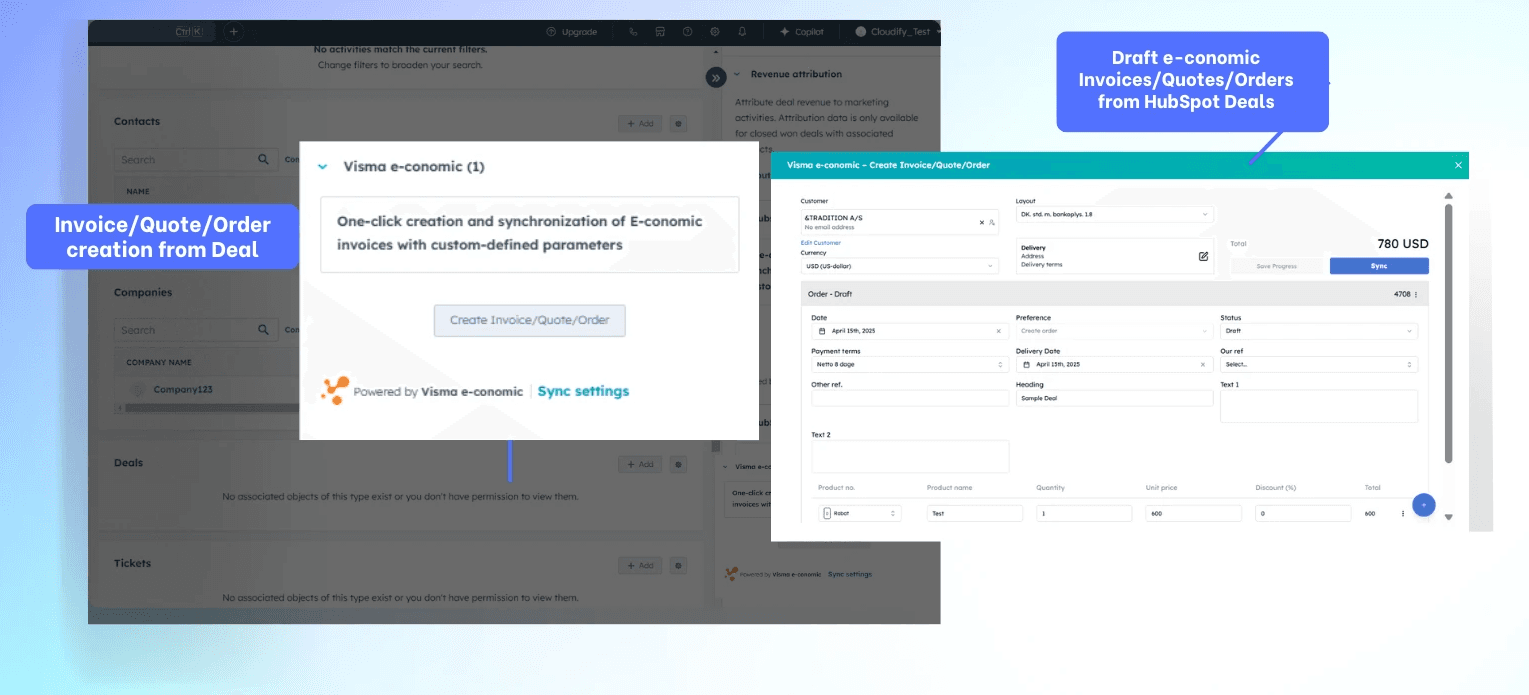
Task: Open the Our ref Select dropdown
Action: click(1319, 365)
